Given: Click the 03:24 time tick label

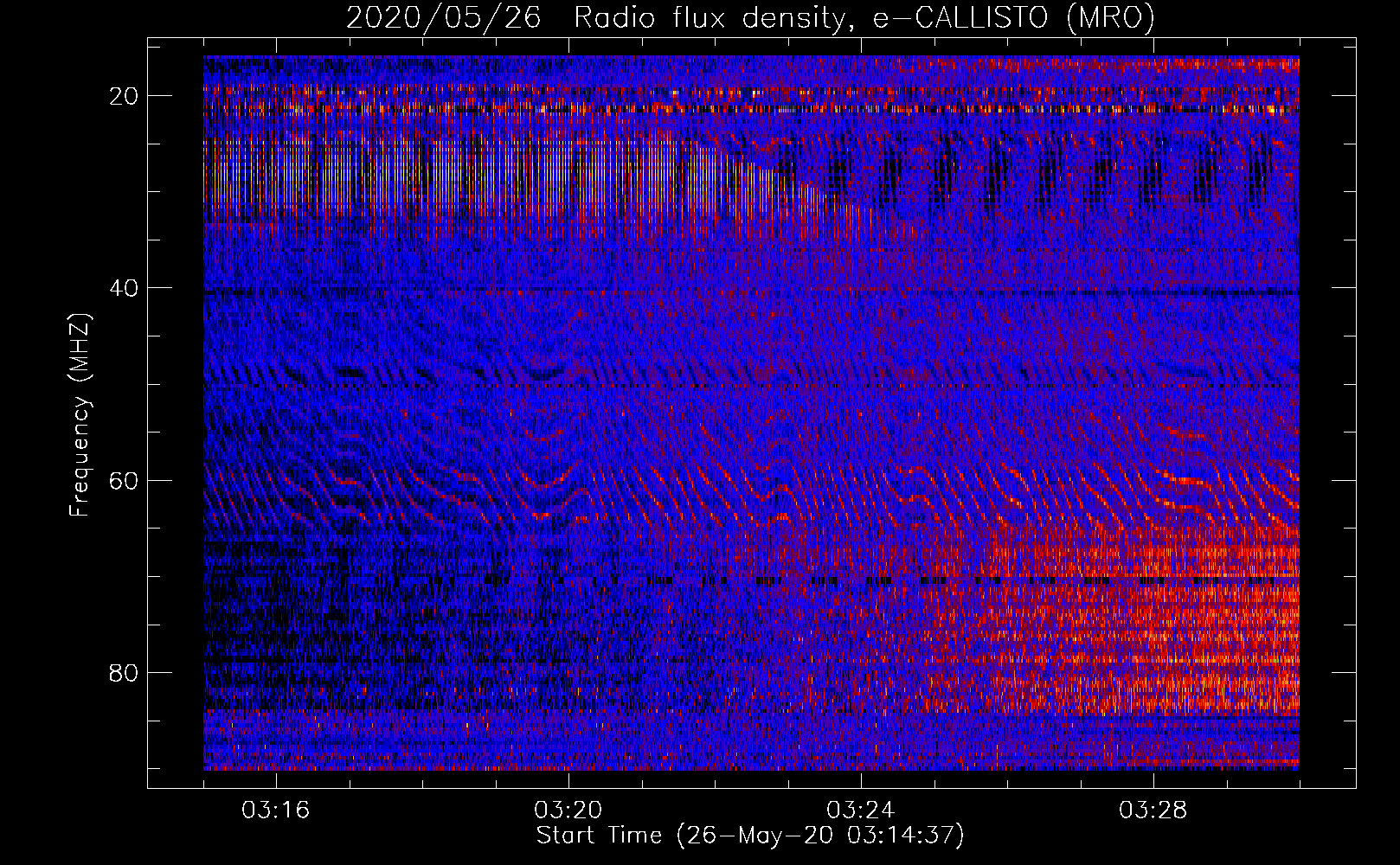Looking at the screenshot, I should (x=861, y=810).
